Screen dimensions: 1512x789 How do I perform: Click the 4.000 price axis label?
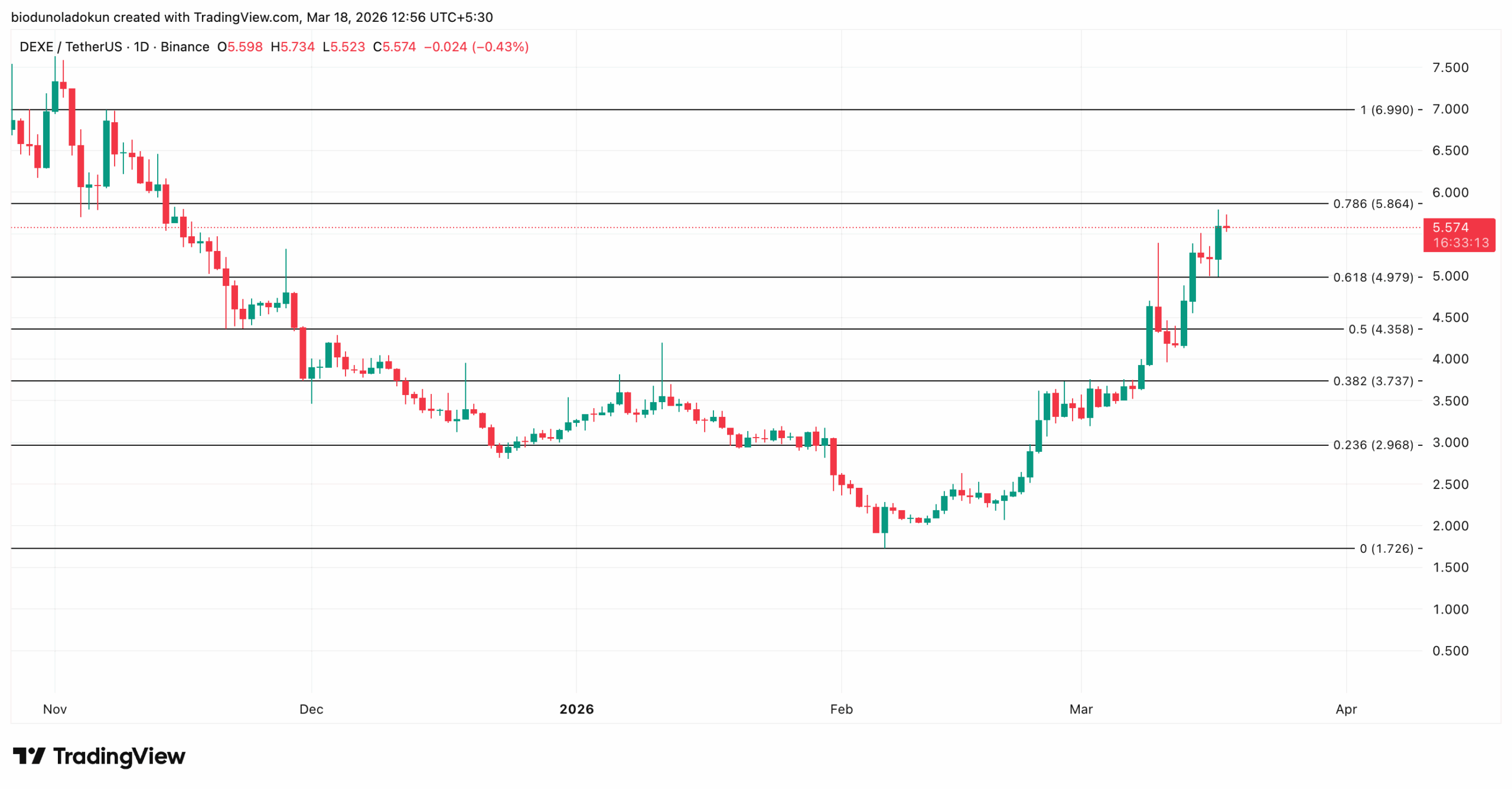point(1450,359)
